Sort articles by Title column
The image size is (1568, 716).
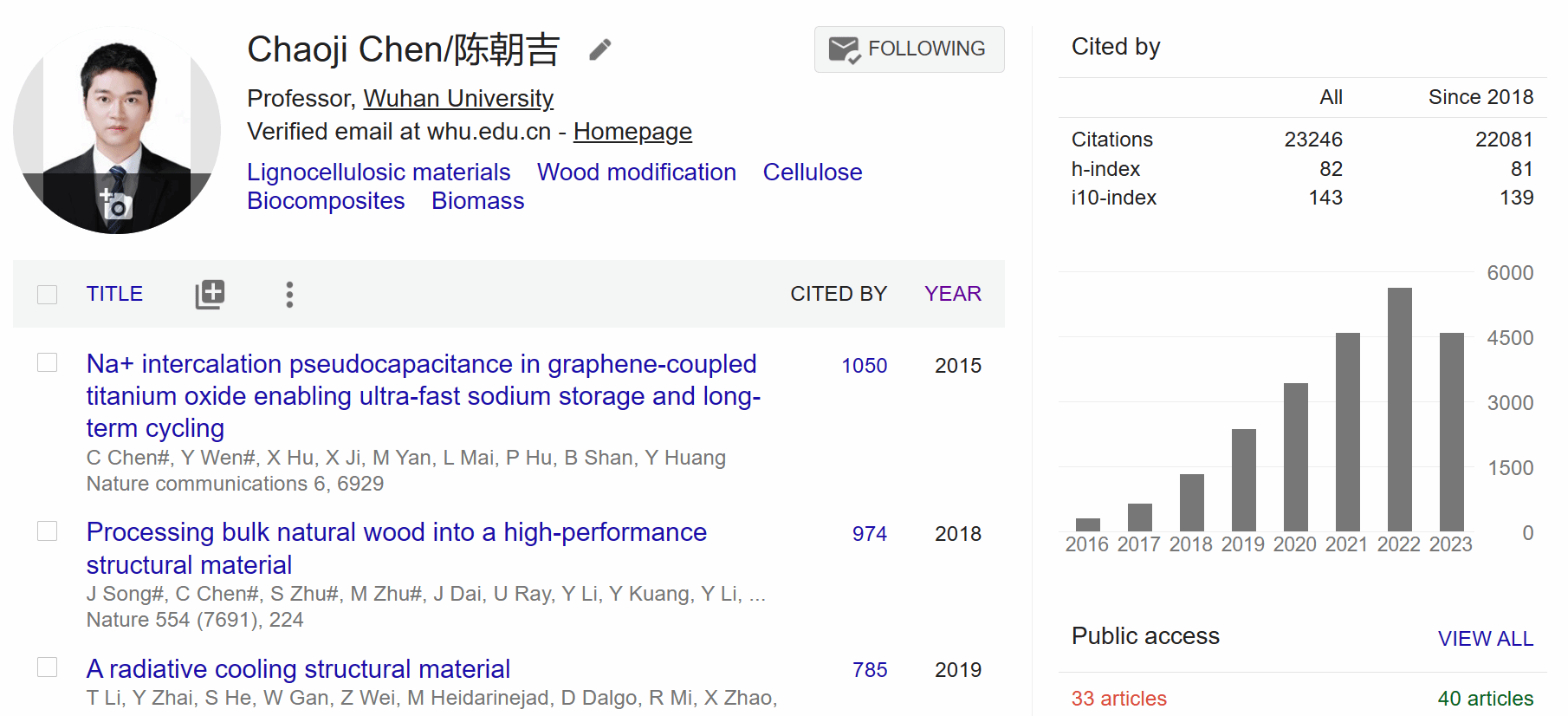pos(114,294)
